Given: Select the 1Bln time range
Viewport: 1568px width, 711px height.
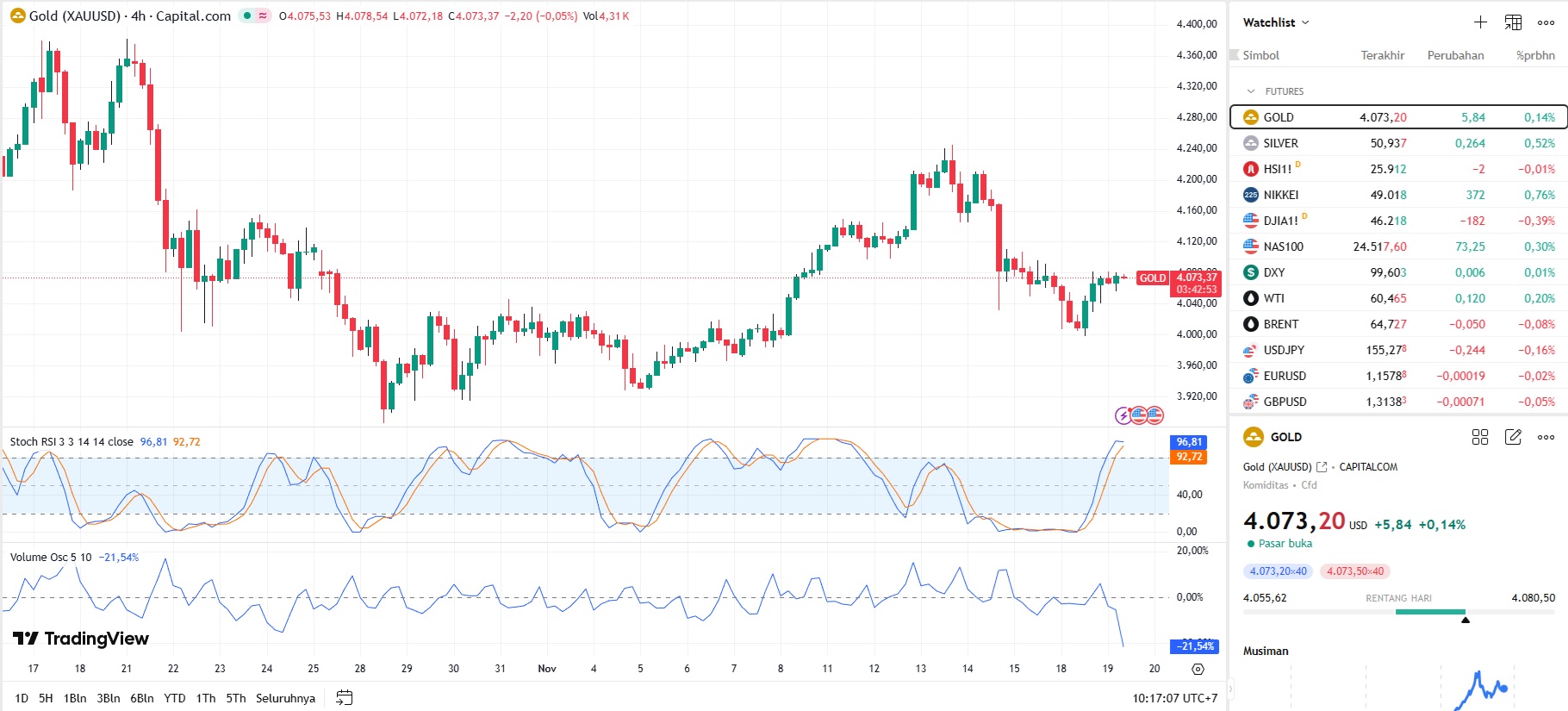Looking at the screenshot, I should click(x=75, y=698).
